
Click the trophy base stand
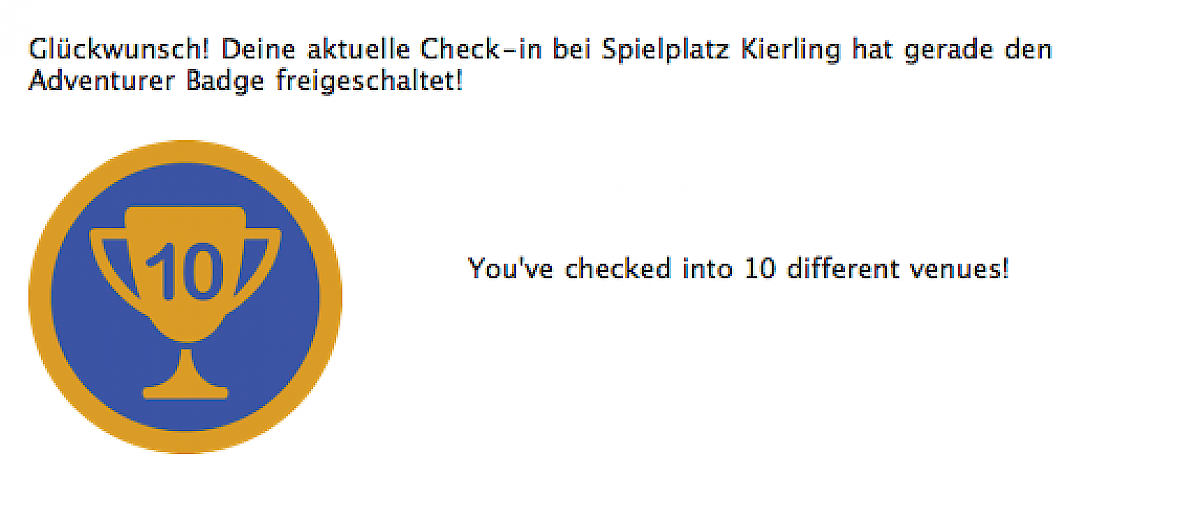pos(185,388)
